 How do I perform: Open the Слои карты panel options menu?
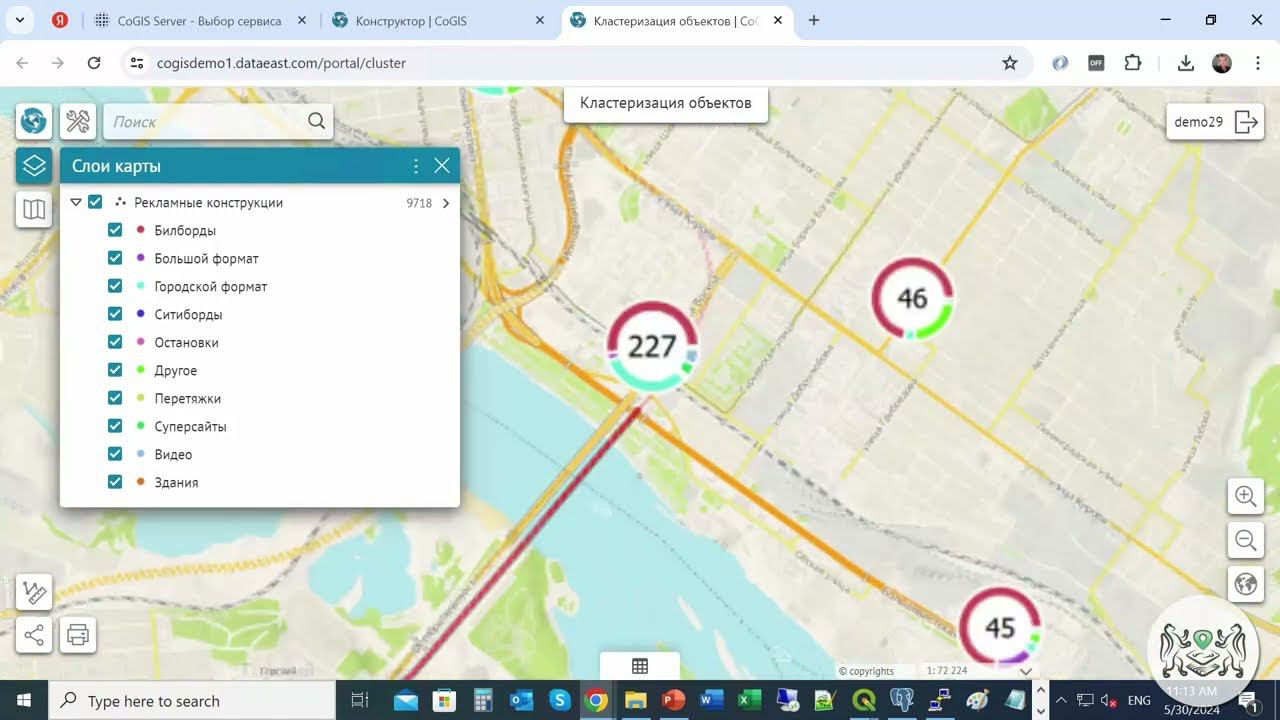[416, 166]
